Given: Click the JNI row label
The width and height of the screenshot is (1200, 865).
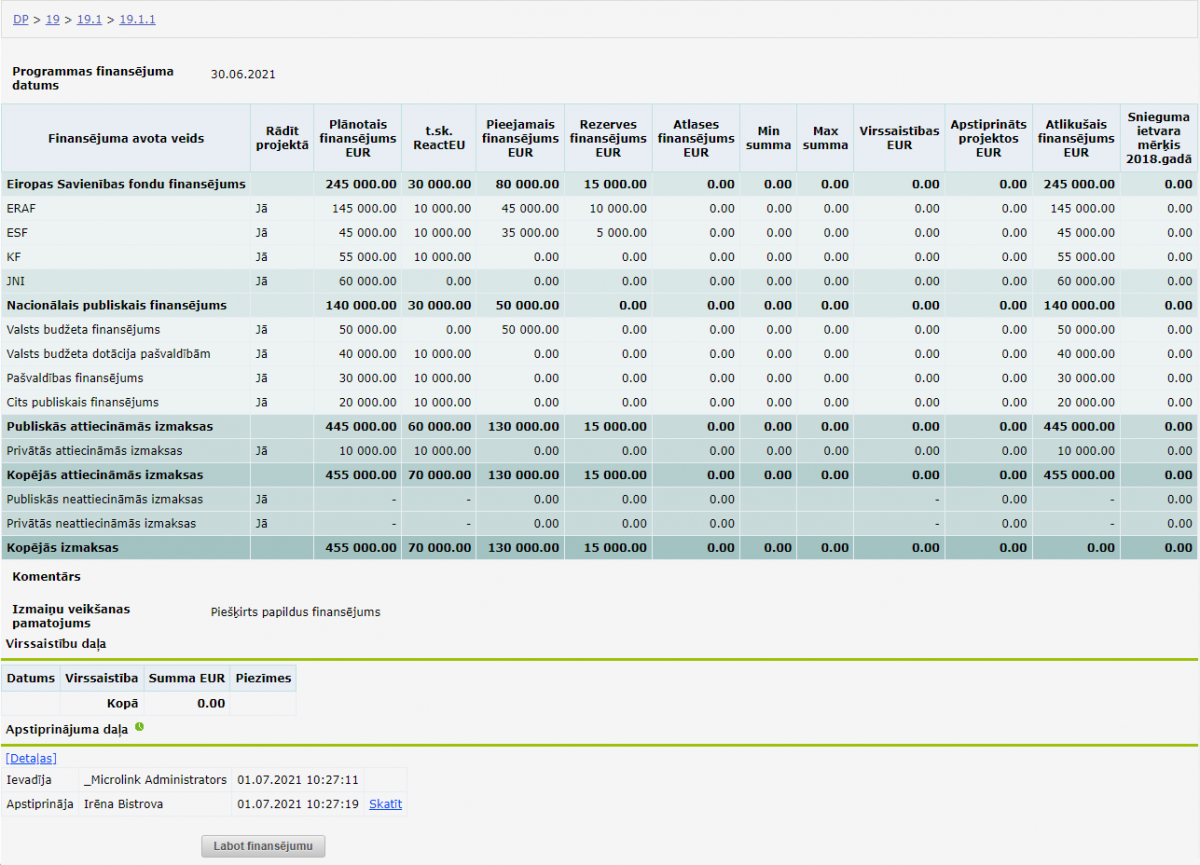Looking at the screenshot, I should [16, 282].
